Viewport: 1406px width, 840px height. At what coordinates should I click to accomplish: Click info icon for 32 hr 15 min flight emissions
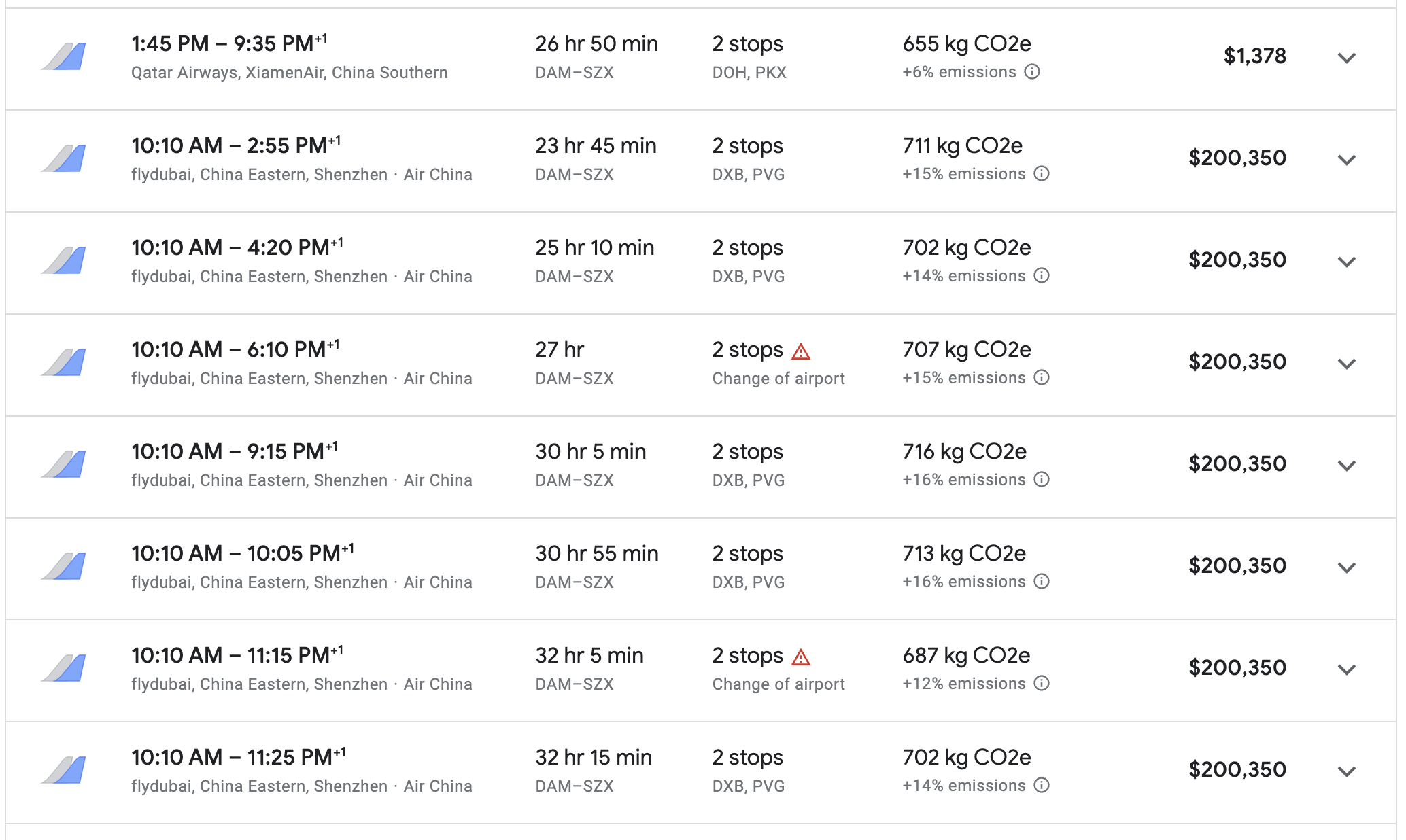click(x=1041, y=786)
